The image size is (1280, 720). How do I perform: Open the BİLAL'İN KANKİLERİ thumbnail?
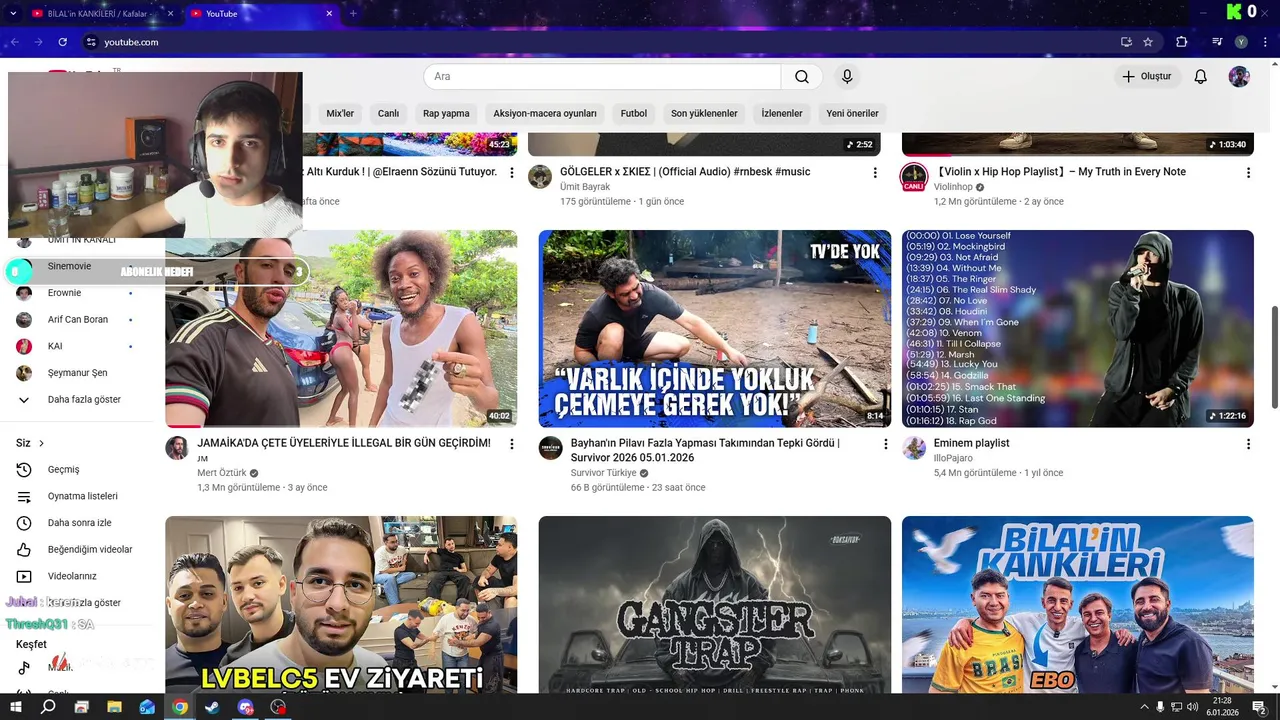click(x=1078, y=605)
